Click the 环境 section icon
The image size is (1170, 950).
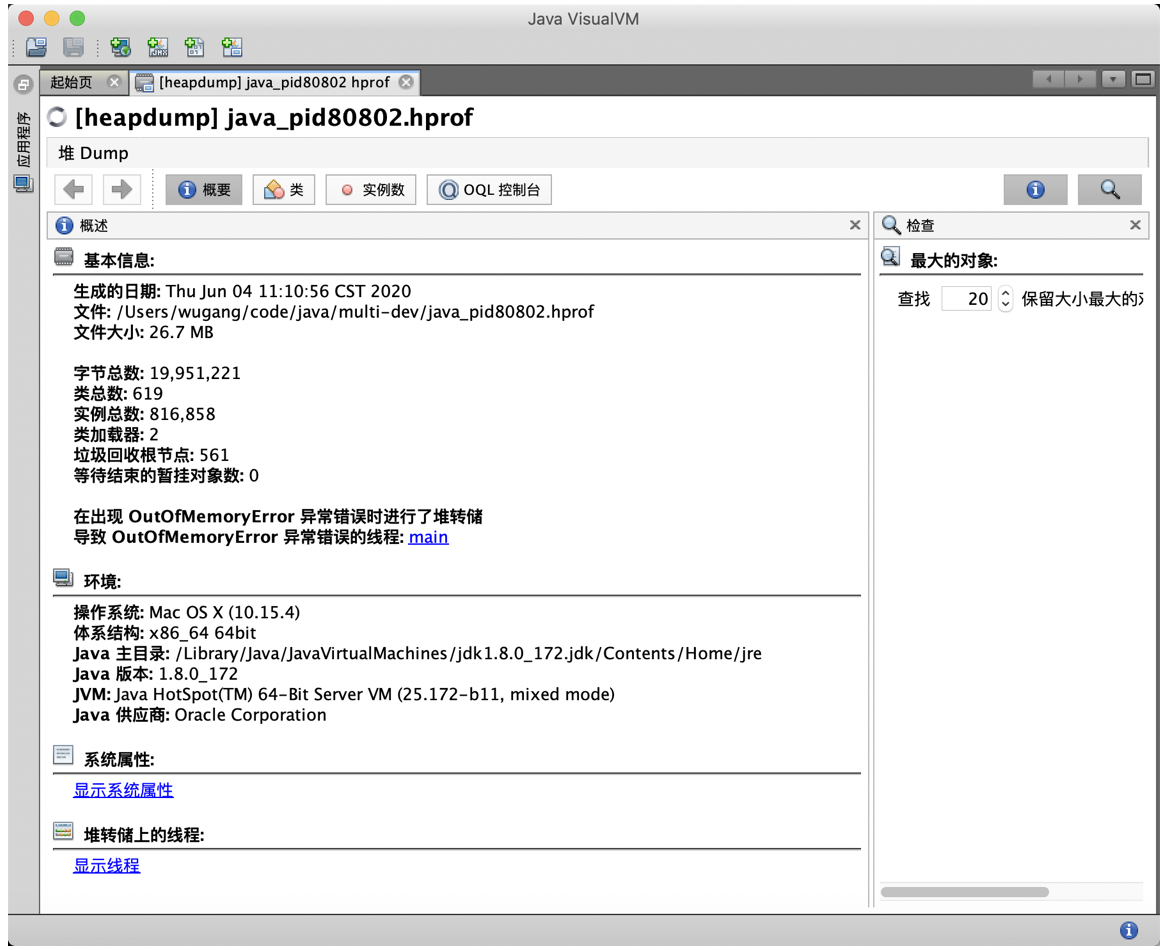pyautogui.click(x=63, y=578)
